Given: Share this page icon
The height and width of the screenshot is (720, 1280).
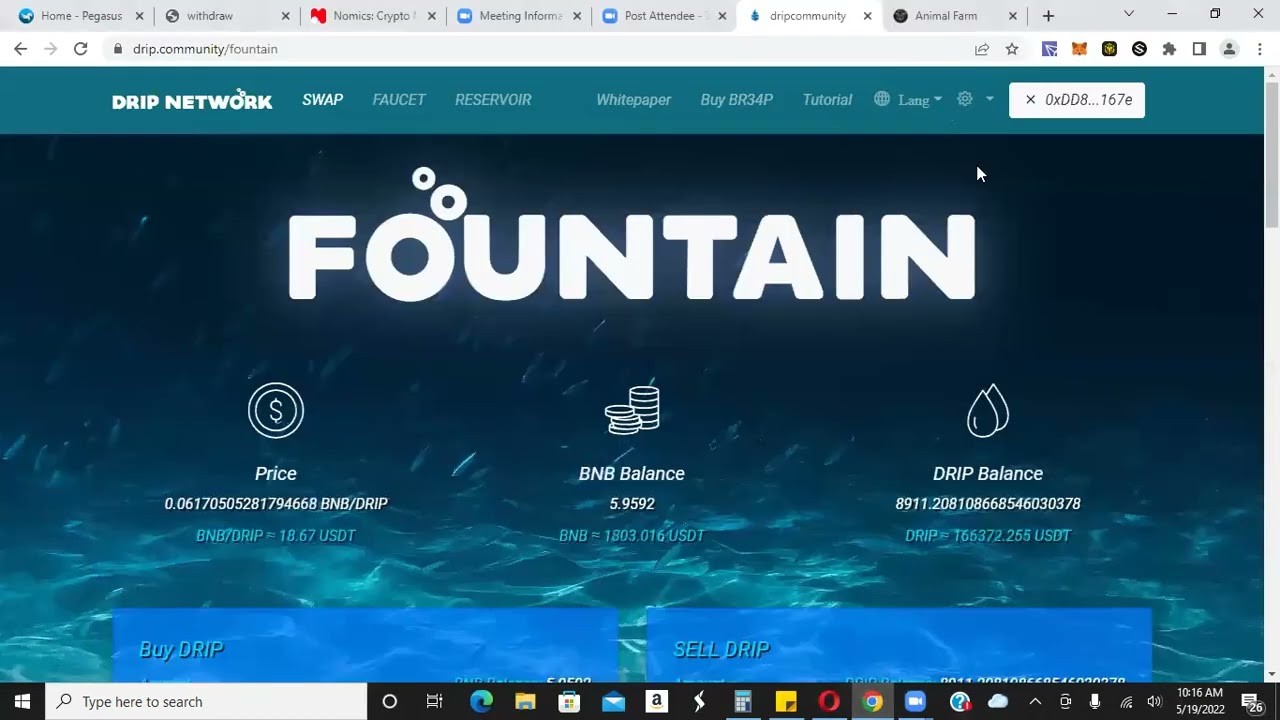Looking at the screenshot, I should point(982,49).
